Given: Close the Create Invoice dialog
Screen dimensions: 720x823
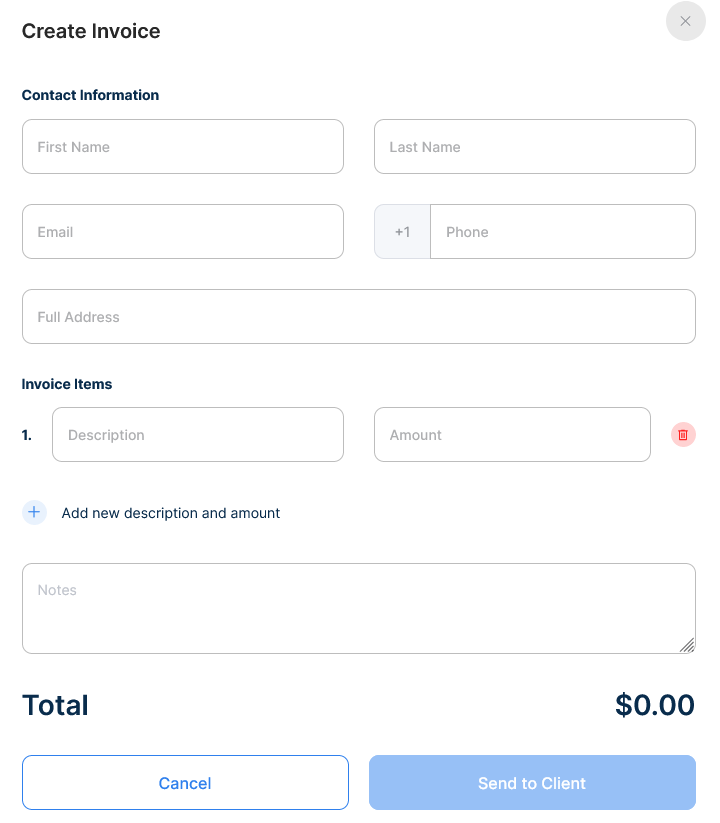Looking at the screenshot, I should pos(685,21).
